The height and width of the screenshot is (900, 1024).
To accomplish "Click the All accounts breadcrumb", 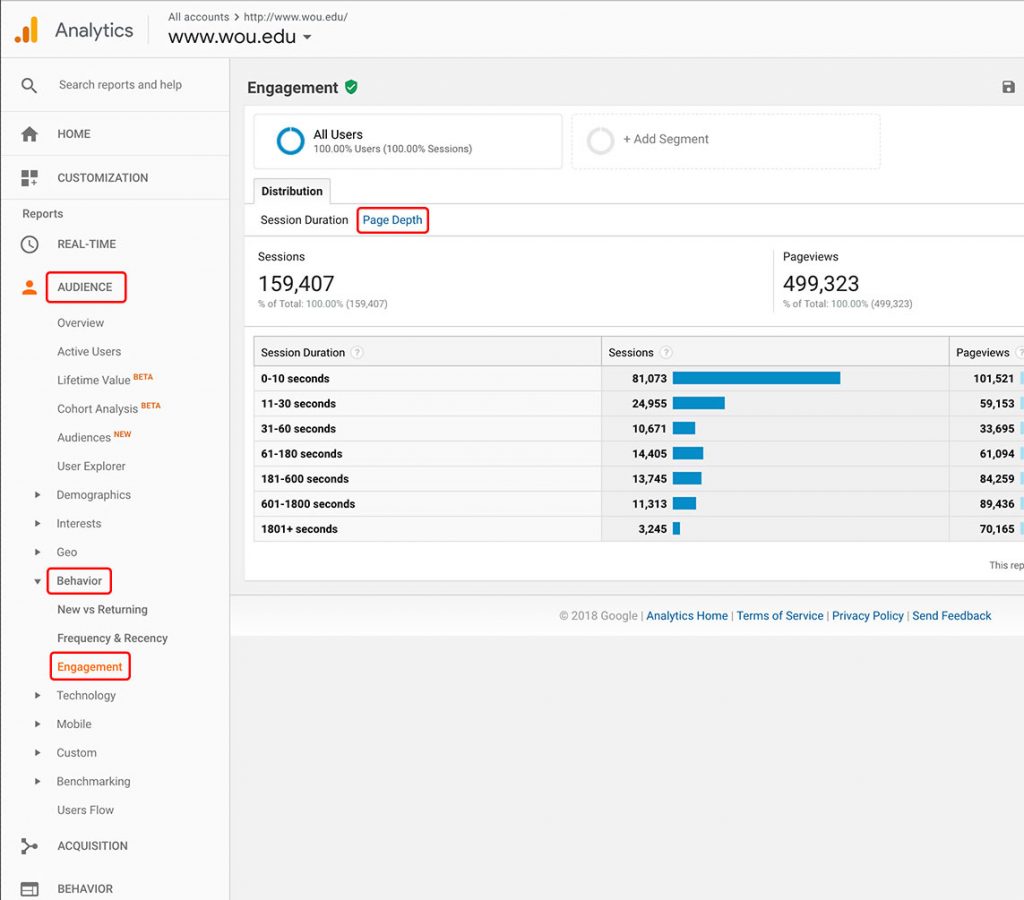I will click(x=199, y=17).
